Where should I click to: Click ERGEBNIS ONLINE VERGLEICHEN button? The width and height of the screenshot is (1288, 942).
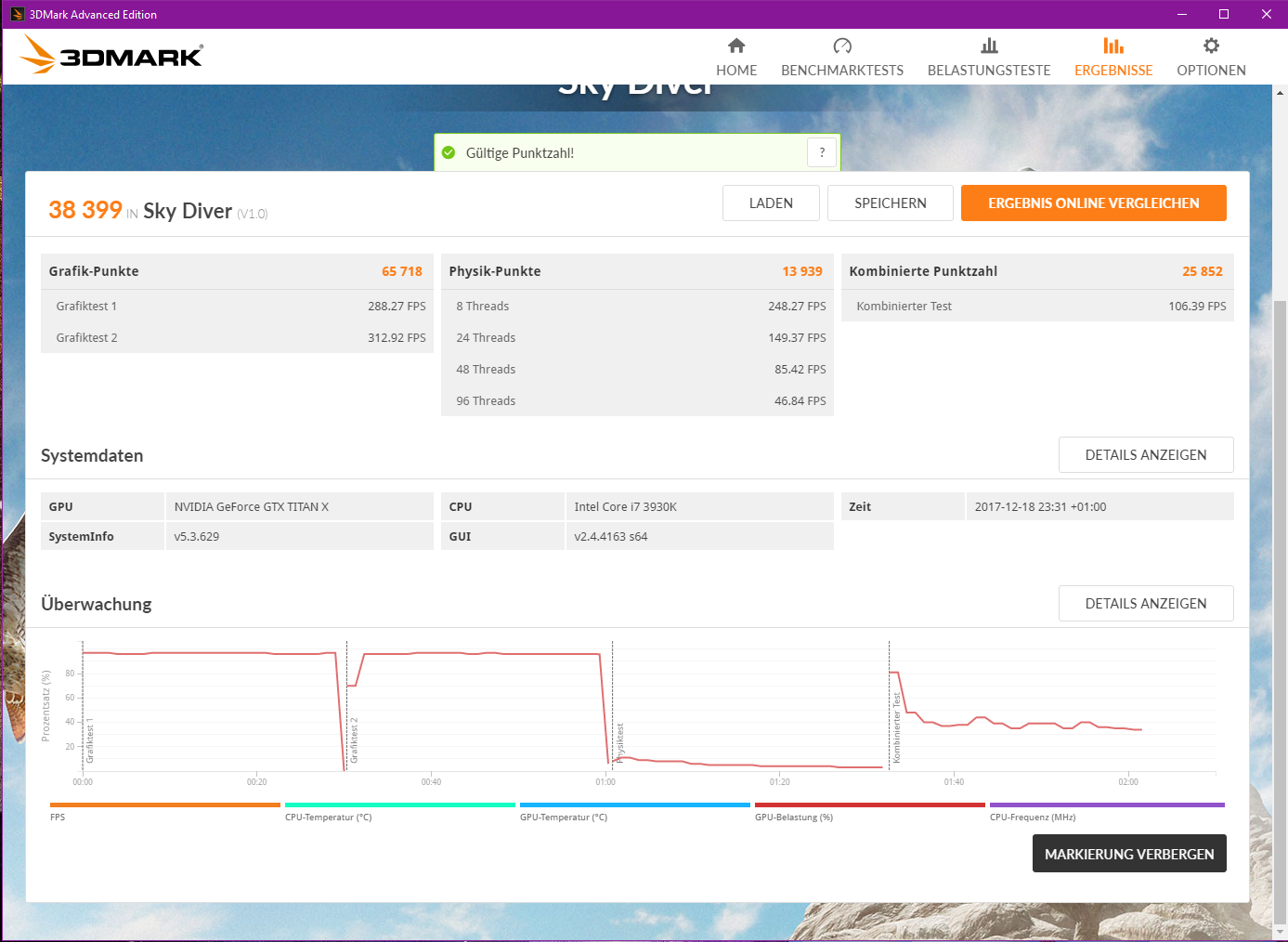click(1094, 203)
